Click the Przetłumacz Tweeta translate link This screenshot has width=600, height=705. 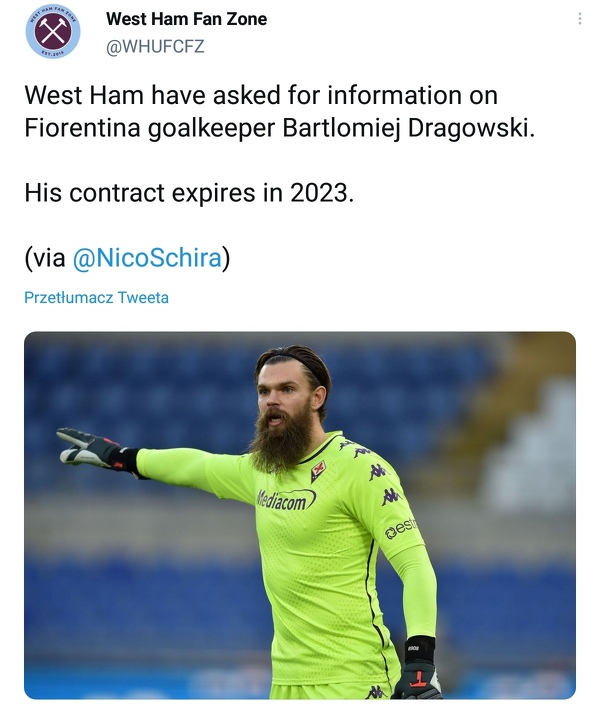96,297
